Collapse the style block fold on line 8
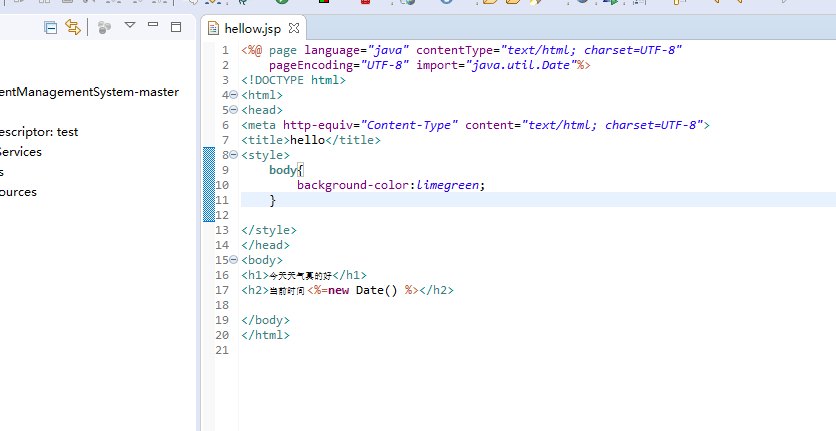836x431 pixels. pos(233,155)
